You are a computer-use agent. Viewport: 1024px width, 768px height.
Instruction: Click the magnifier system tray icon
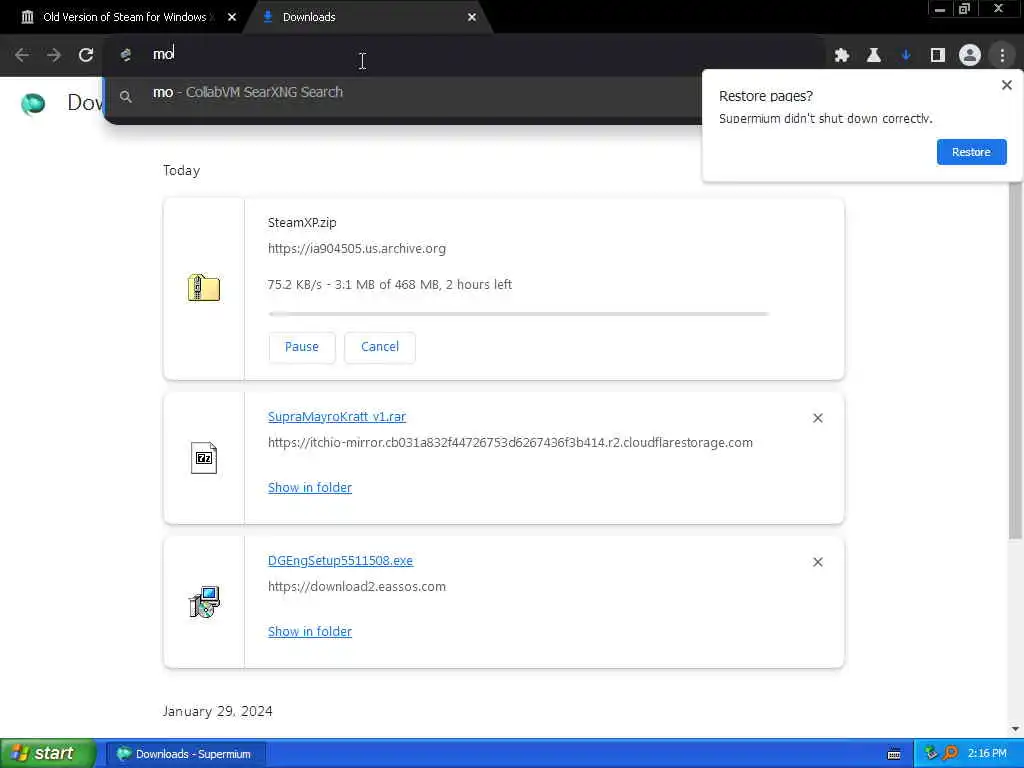pos(951,753)
